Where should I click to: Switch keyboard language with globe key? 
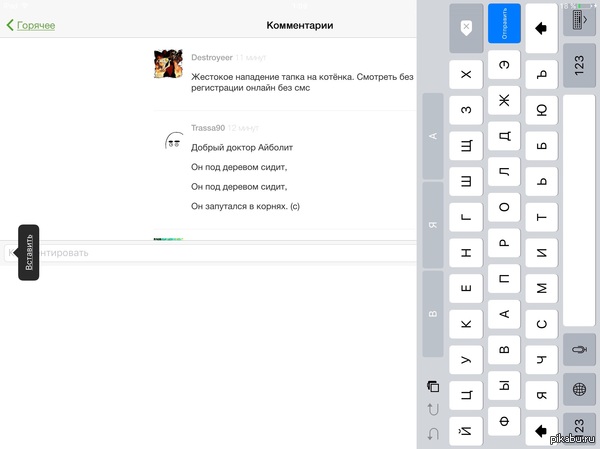click(579, 388)
